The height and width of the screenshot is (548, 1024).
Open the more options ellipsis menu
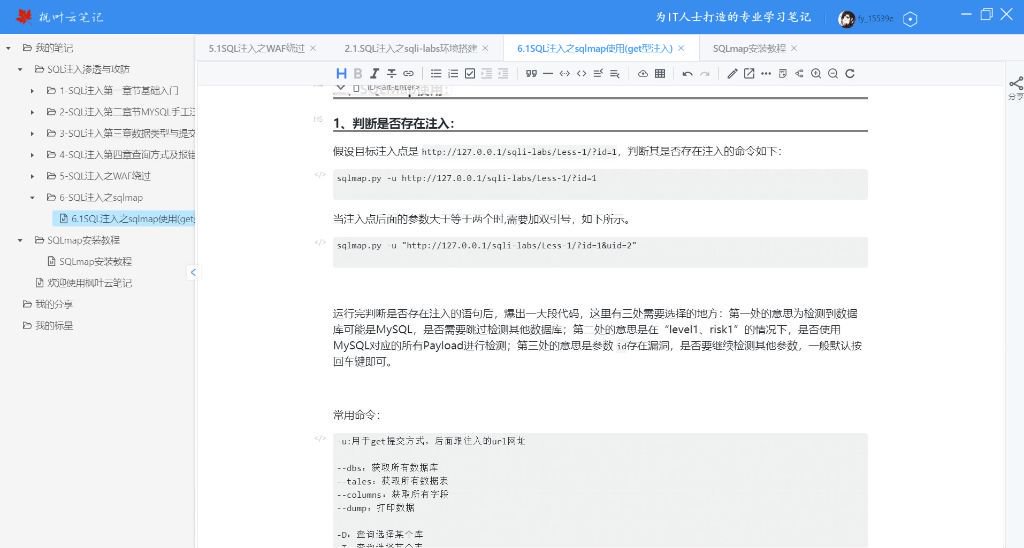click(x=765, y=74)
